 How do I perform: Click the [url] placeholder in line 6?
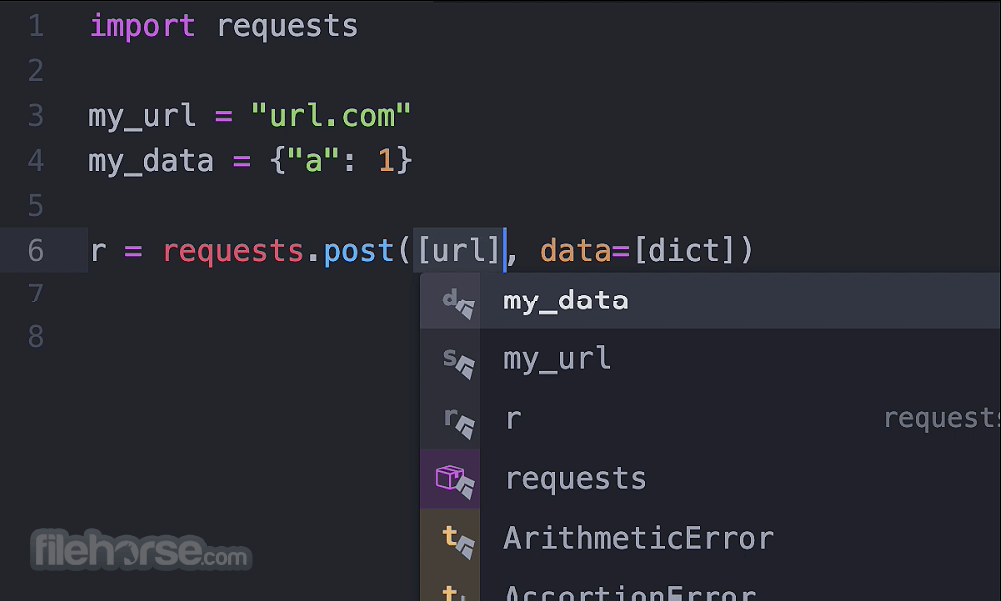(458, 250)
